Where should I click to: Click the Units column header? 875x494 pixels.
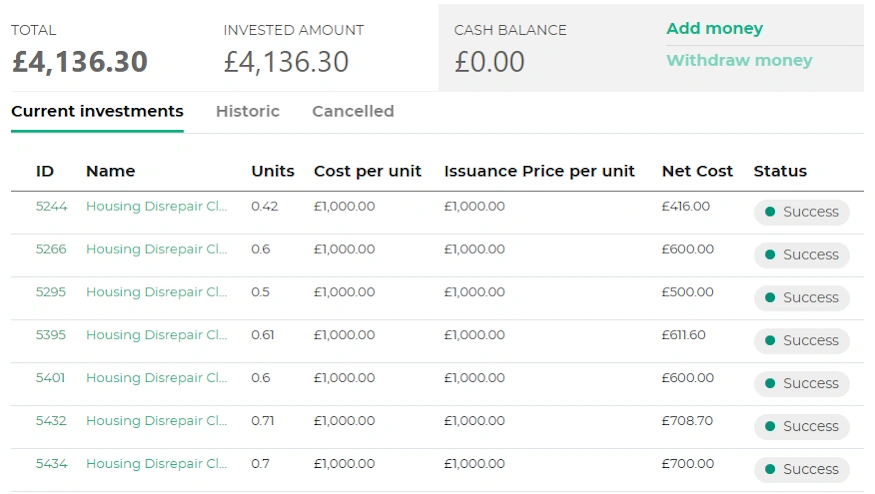pyautogui.click(x=272, y=171)
